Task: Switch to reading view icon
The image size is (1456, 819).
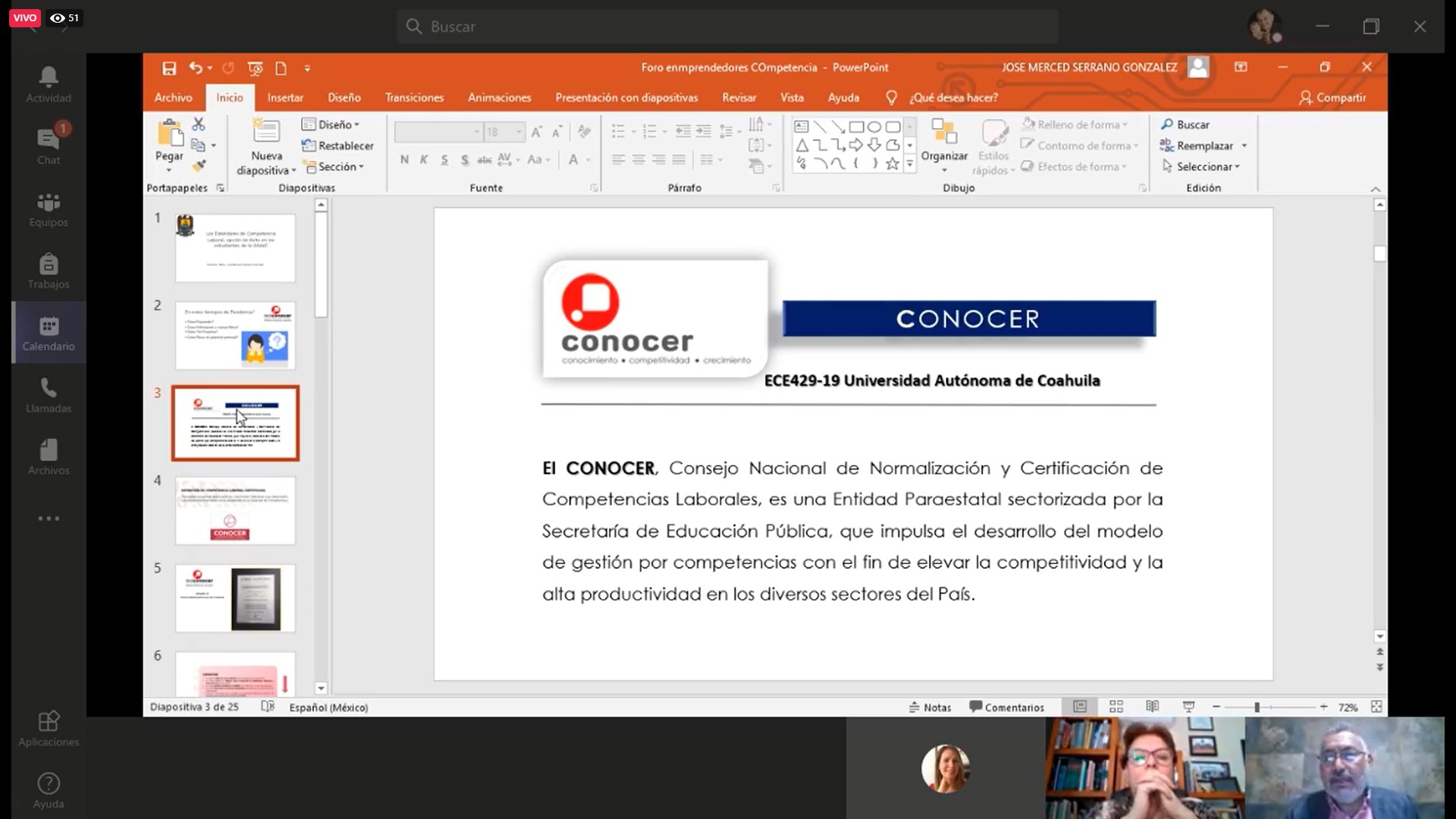Action: tap(1153, 707)
